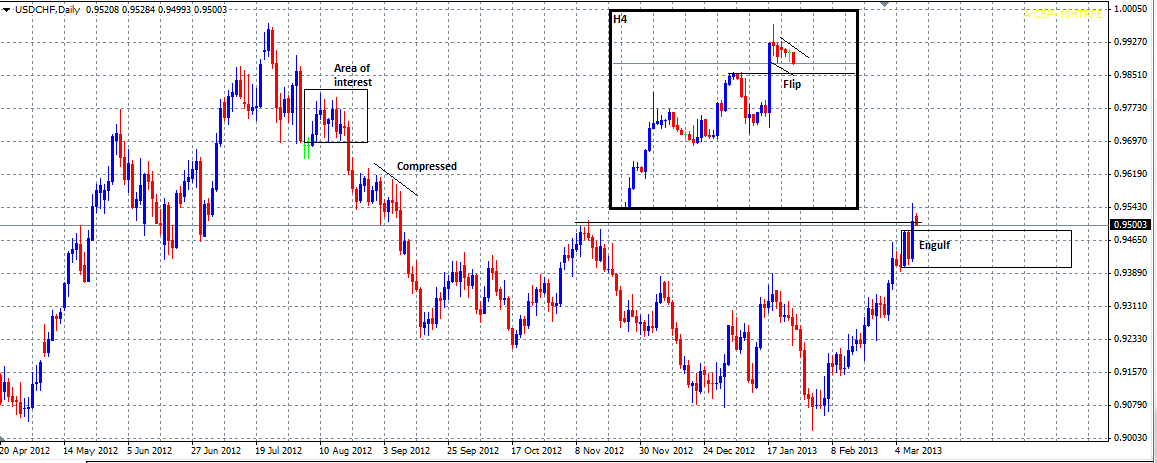Click the green double-bar marker under the candles
Screen dimensions: 1157x463
point(306,151)
